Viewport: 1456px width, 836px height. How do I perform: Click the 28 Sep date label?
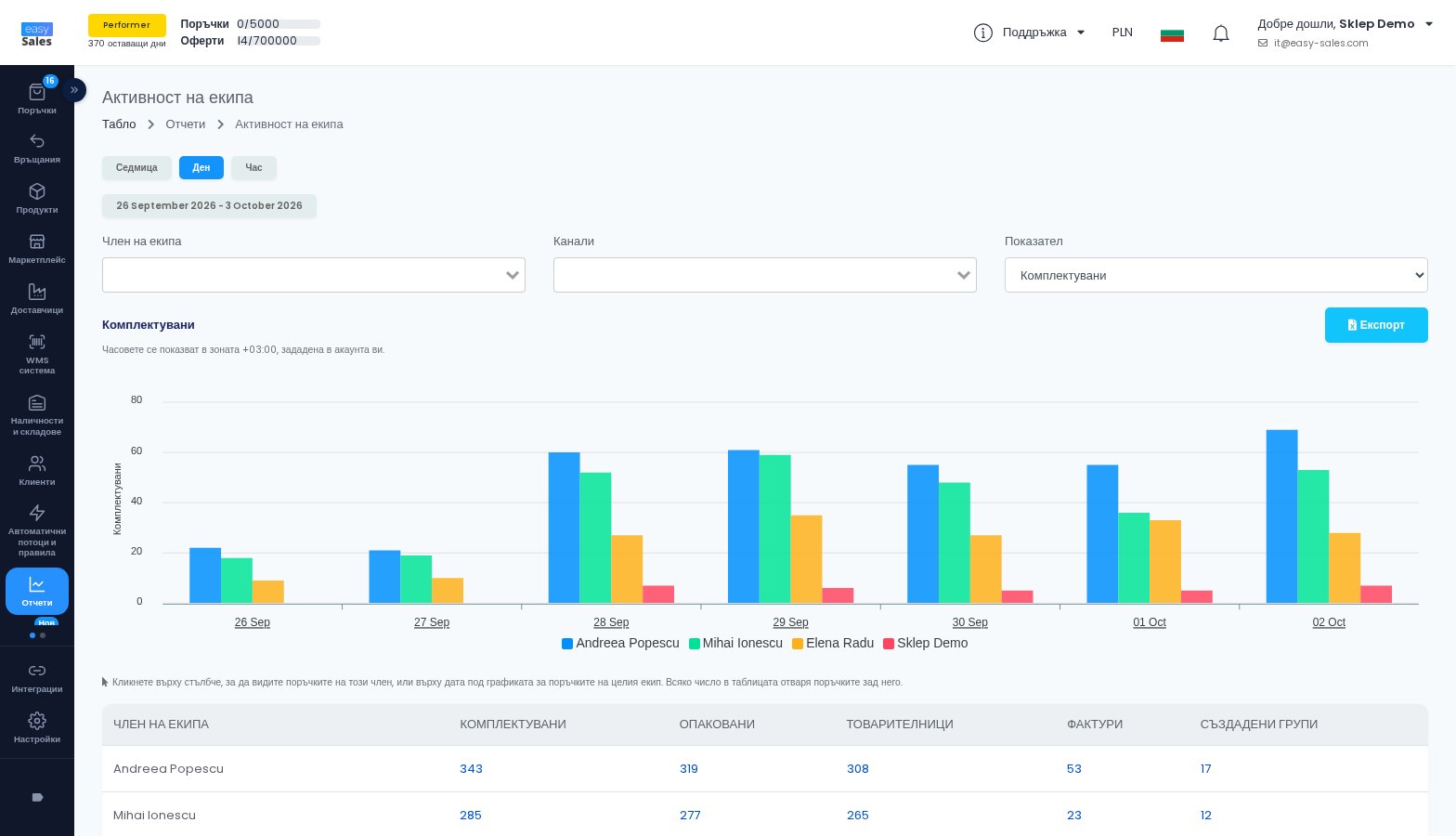point(611,622)
